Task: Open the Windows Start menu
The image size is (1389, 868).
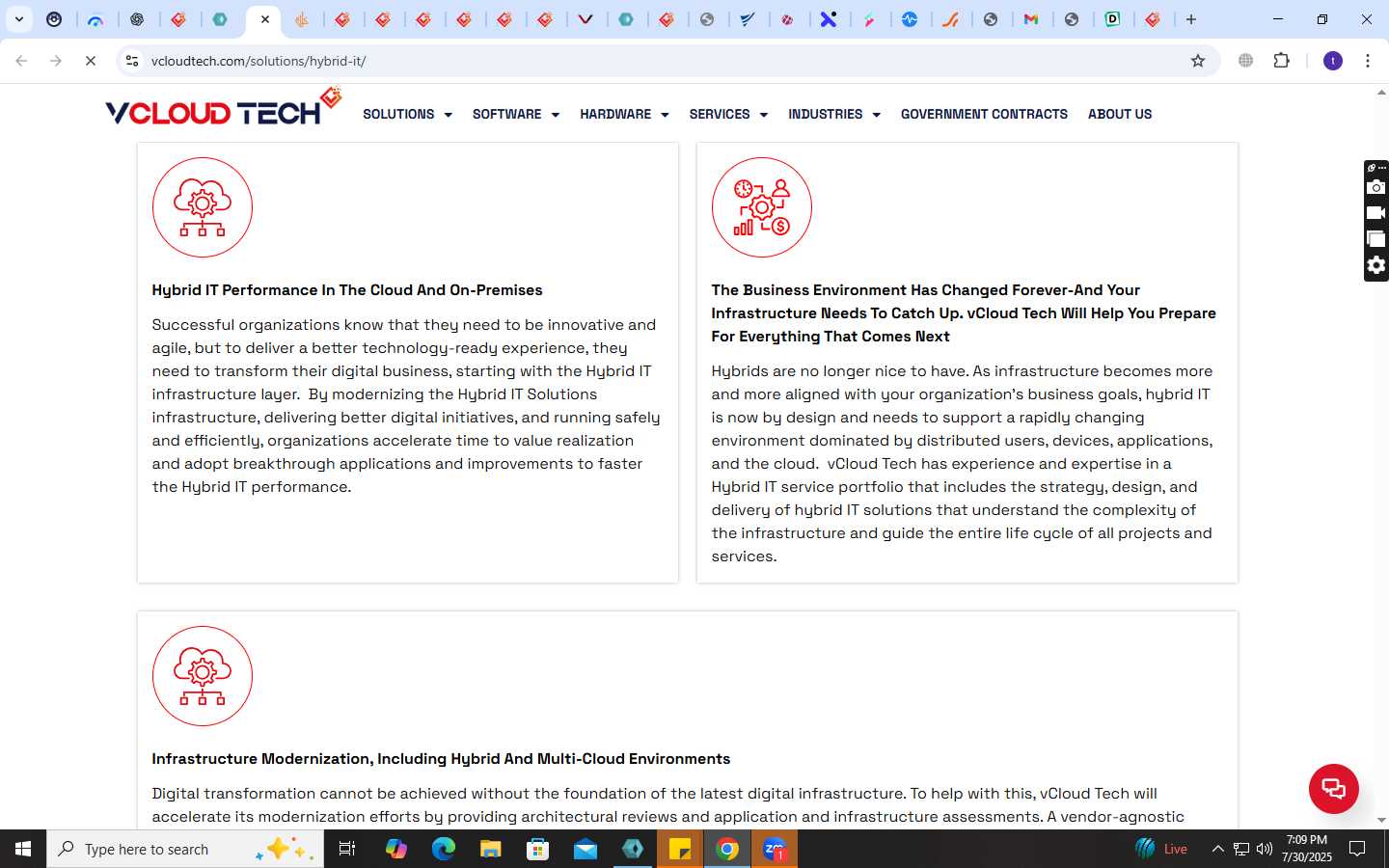Action: 23,849
